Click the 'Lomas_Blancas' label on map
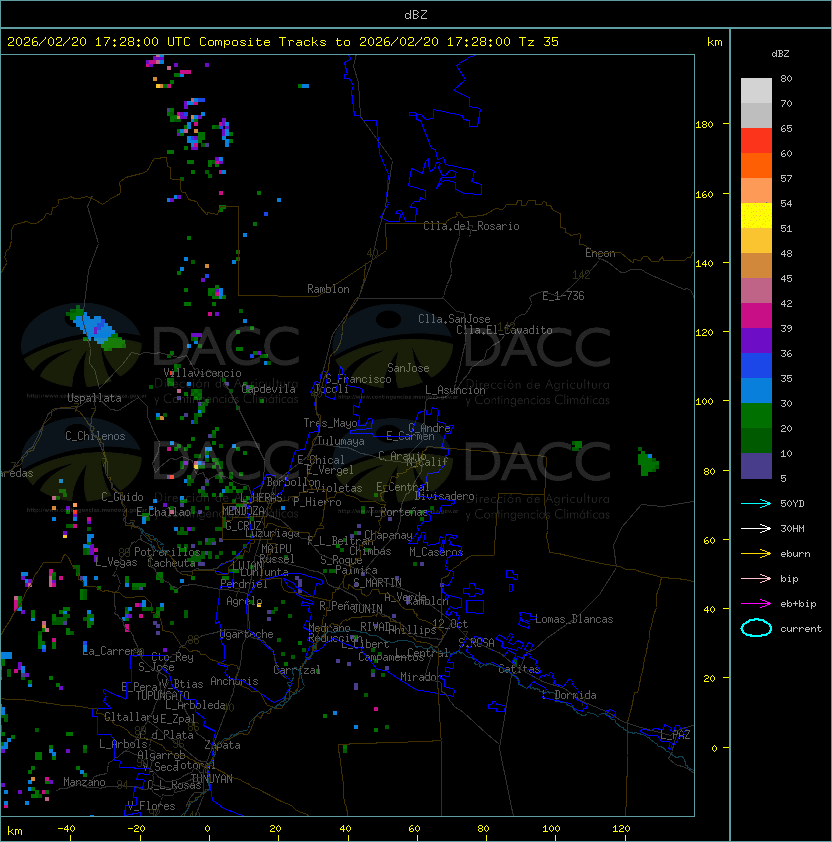 tap(574, 619)
